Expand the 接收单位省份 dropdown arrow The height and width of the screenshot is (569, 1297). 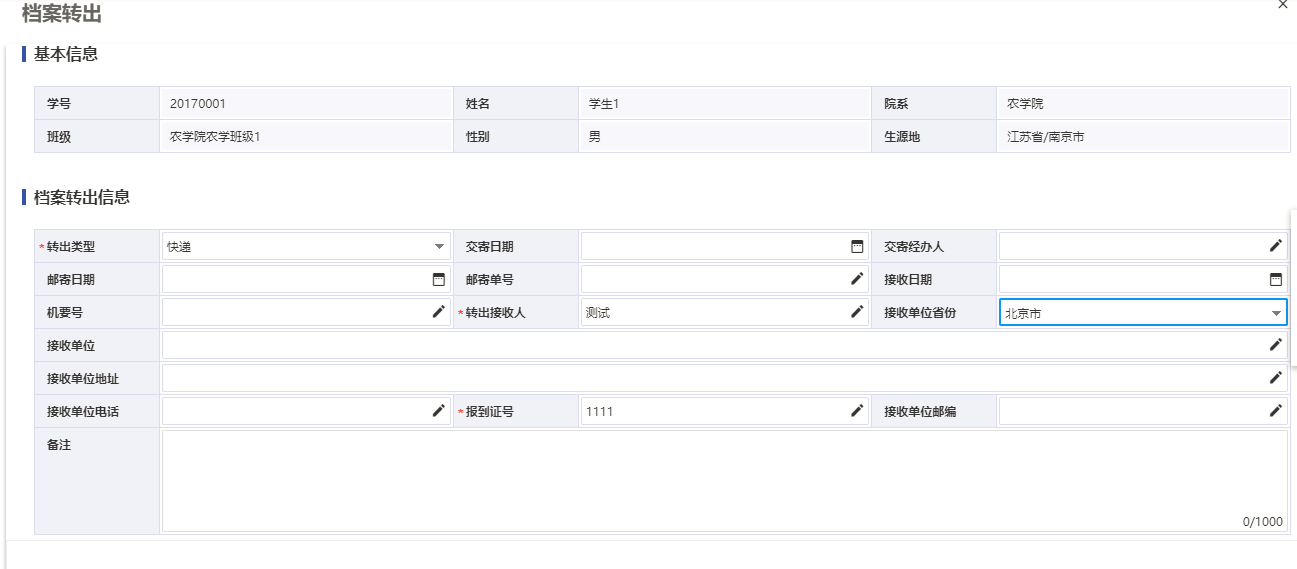coord(1276,313)
